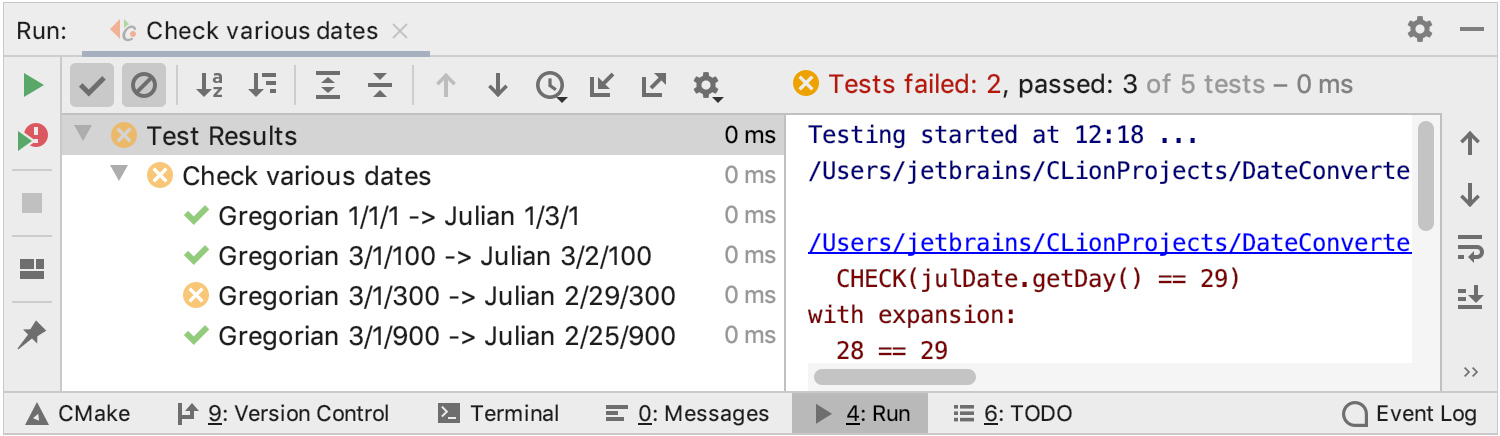Click the 28 == 29 expansion line
Viewport: 1500px width, 436px height.
click(x=892, y=350)
